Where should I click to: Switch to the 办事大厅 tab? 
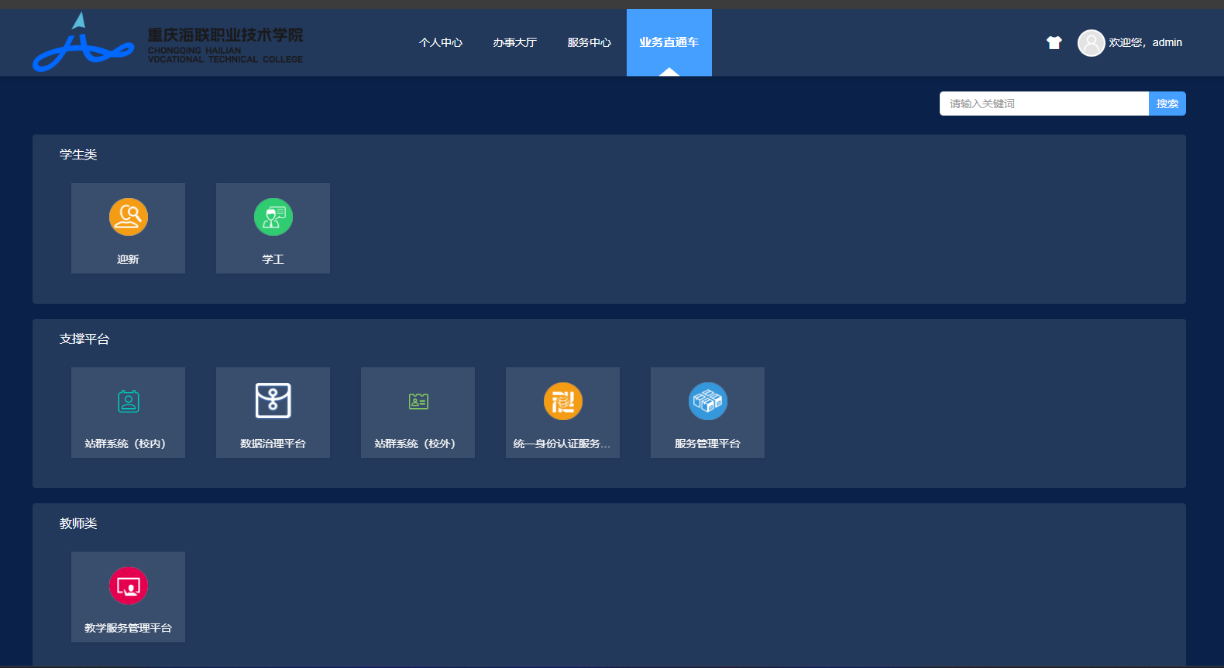point(515,43)
